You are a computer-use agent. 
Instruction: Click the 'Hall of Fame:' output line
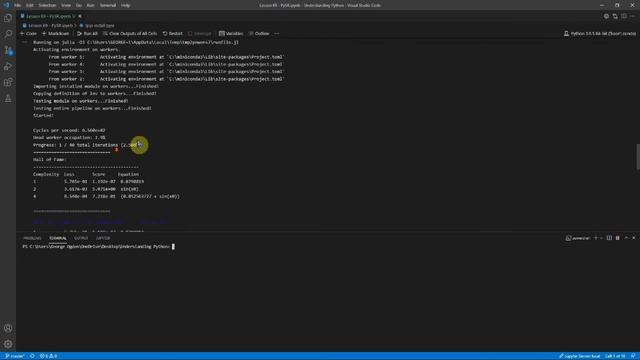(49, 160)
